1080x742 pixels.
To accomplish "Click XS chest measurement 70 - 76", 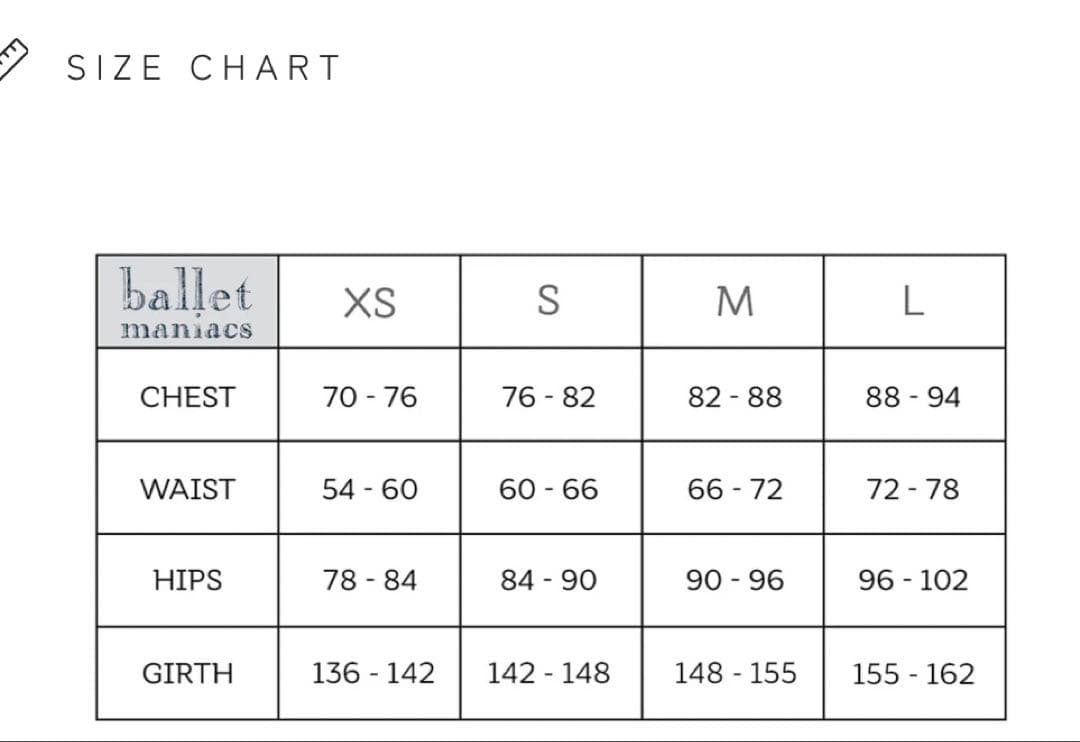I will click(x=369, y=397).
